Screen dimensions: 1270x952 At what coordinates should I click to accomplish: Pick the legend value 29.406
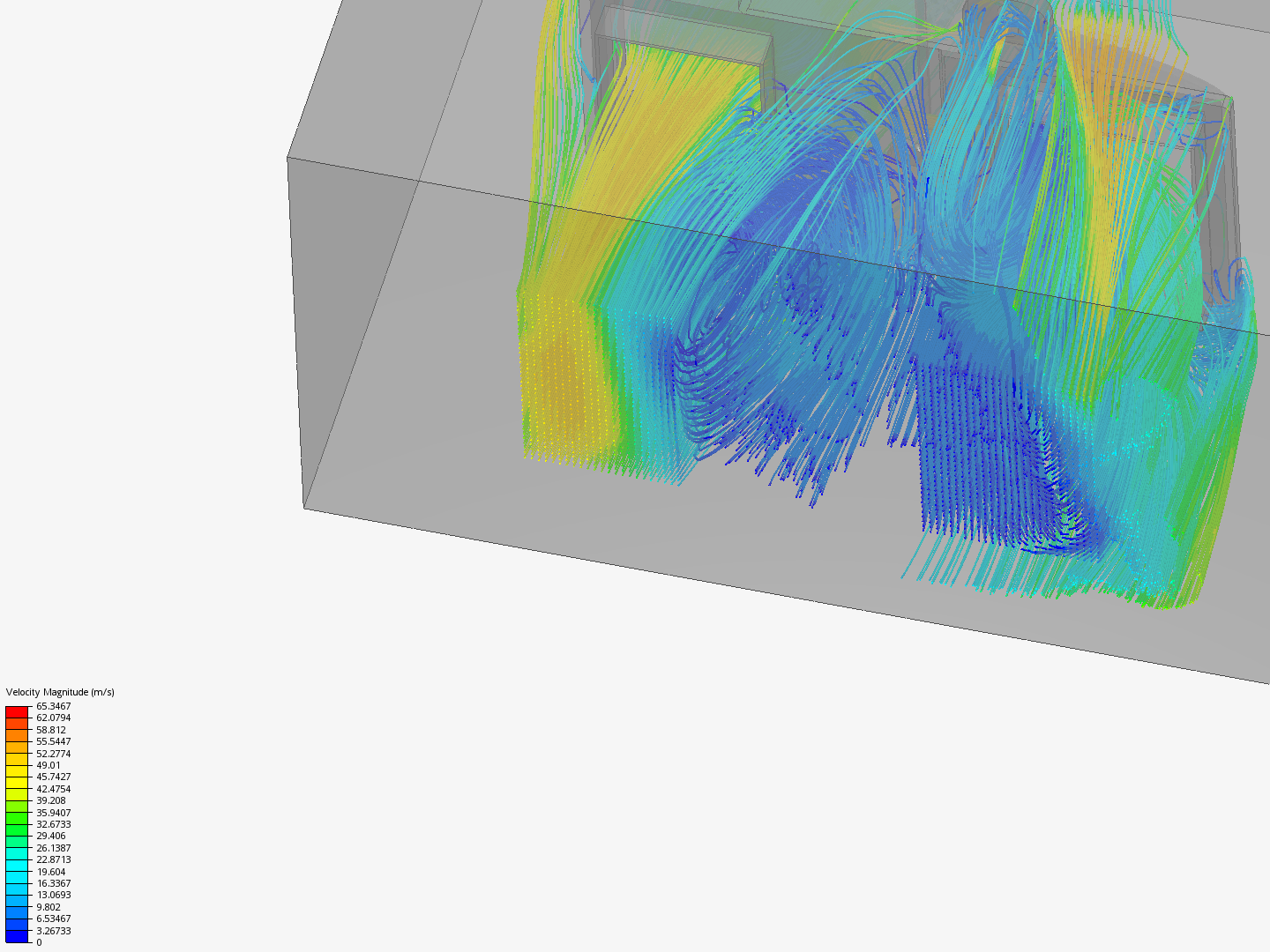point(51,836)
